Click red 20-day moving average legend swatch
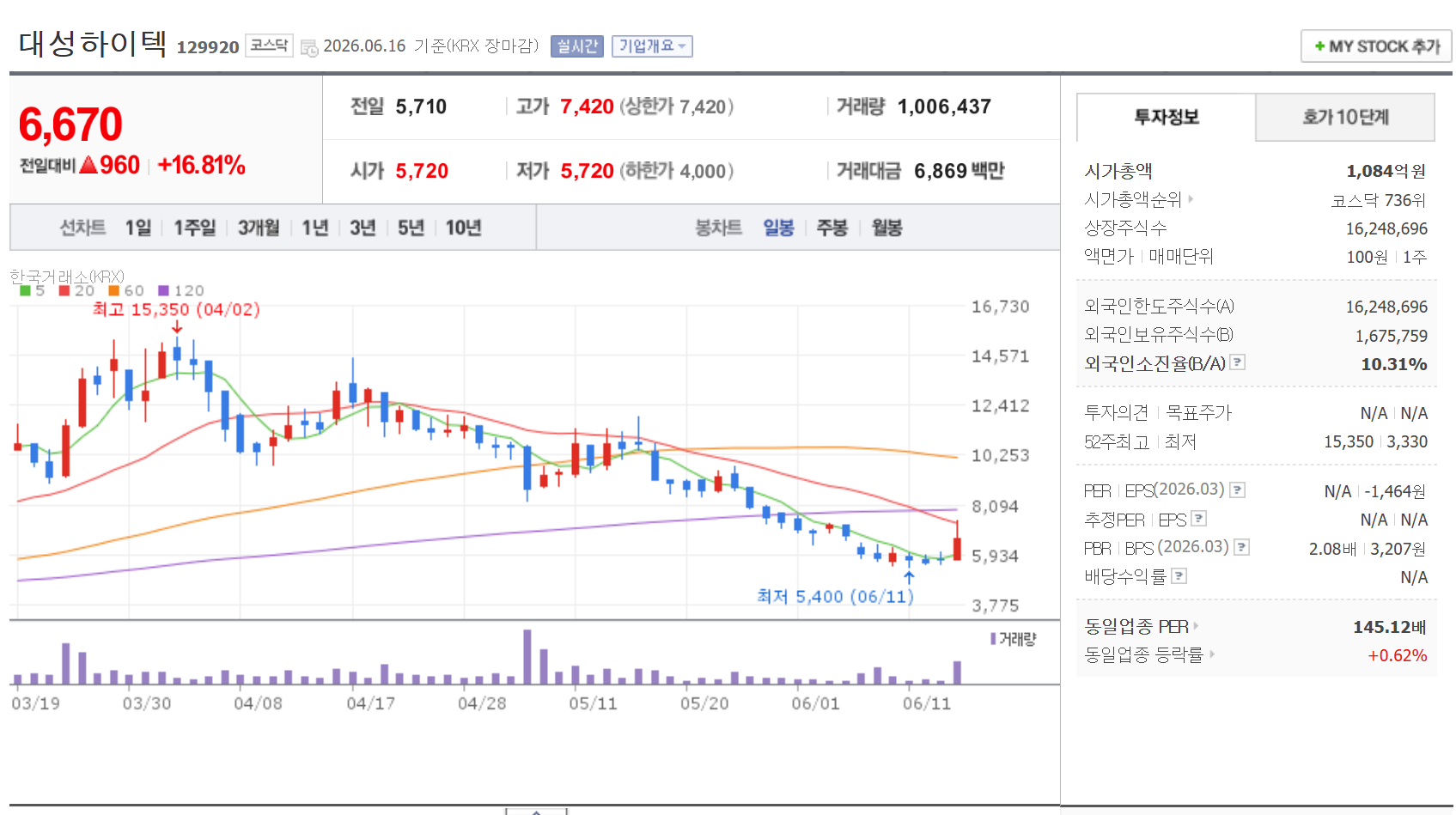The width and height of the screenshot is (1456, 815). (x=64, y=290)
